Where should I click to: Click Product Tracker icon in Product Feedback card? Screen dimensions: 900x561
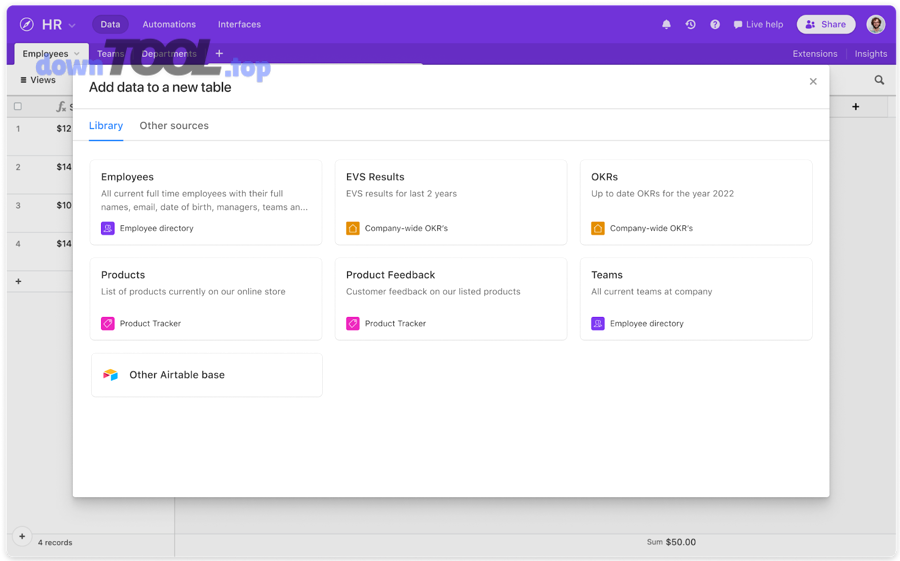352,323
